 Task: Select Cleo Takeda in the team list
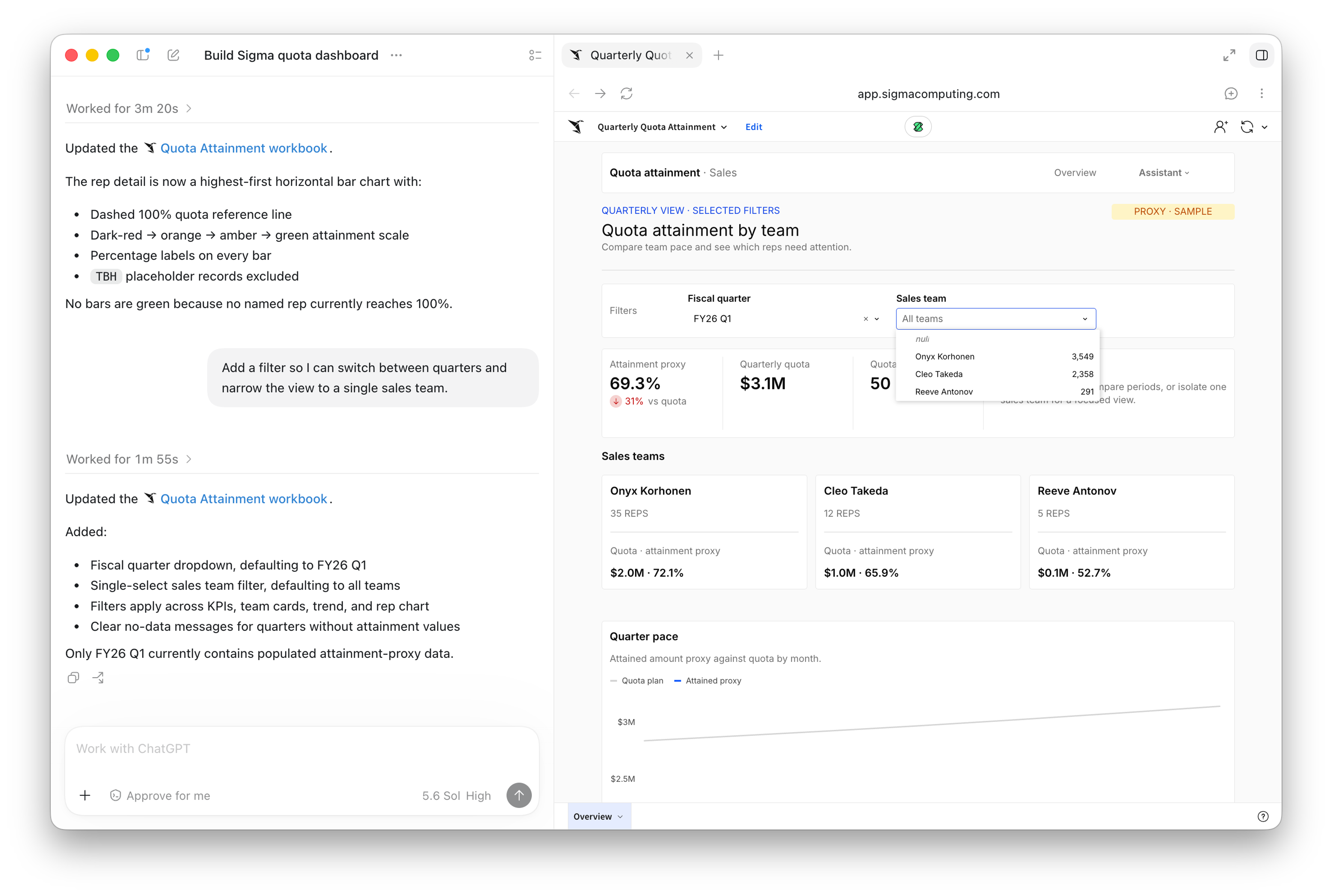998,374
